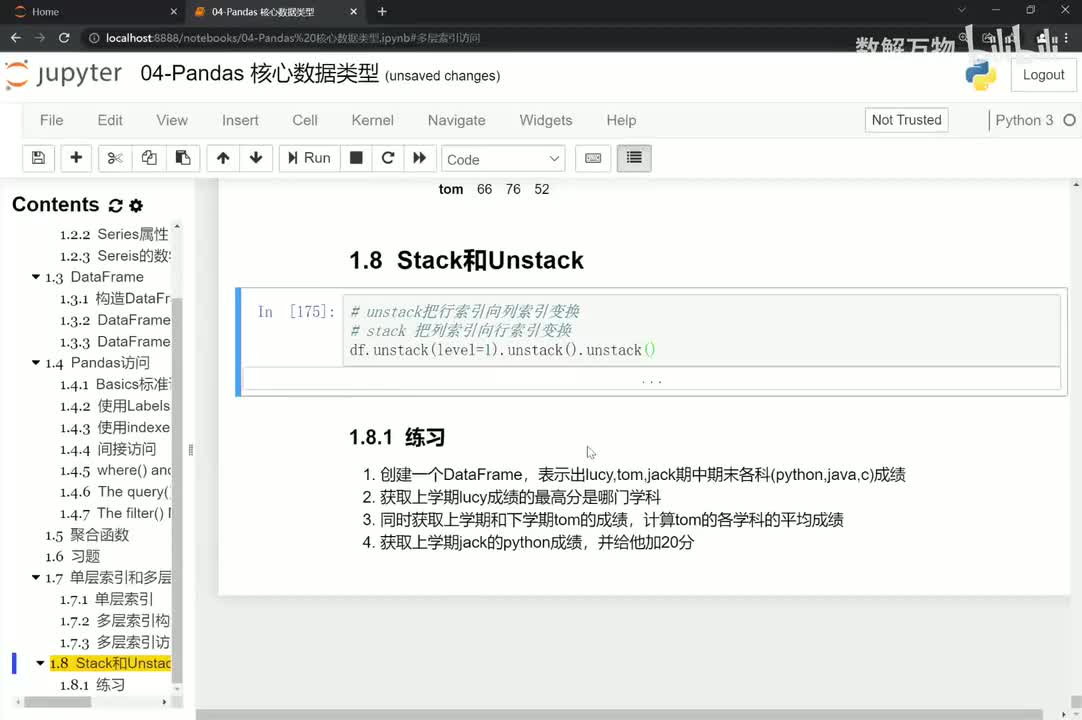The height and width of the screenshot is (720, 1082).
Task: Go to 1.8.1 练习 in Contents
Action: (92, 685)
